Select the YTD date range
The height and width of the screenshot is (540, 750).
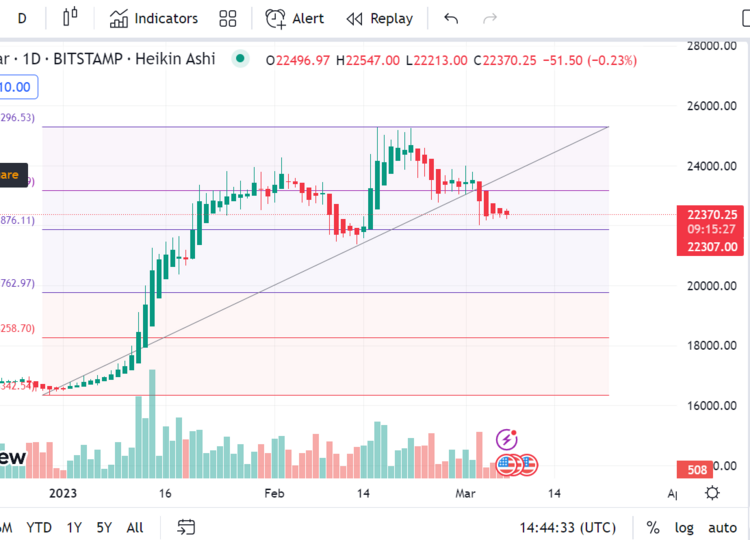point(39,527)
